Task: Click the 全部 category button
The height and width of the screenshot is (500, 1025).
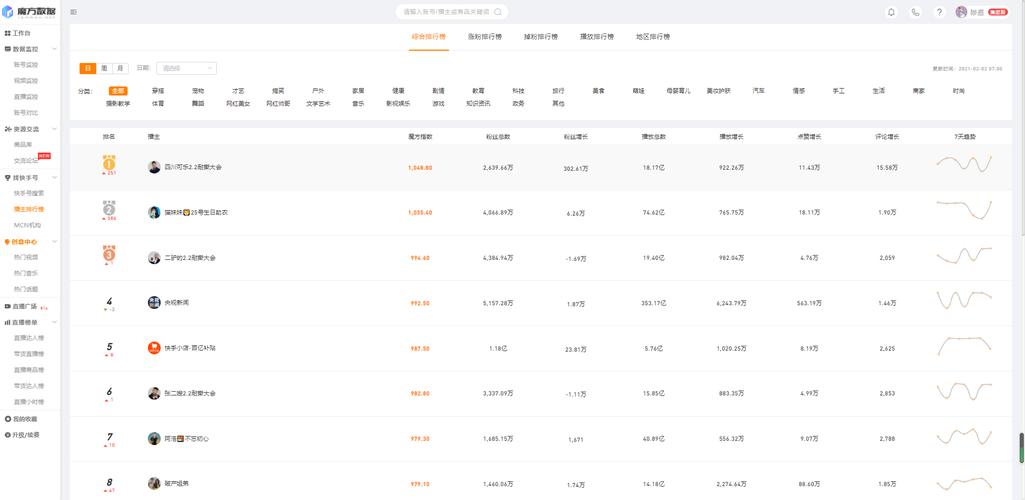Action: [118, 90]
